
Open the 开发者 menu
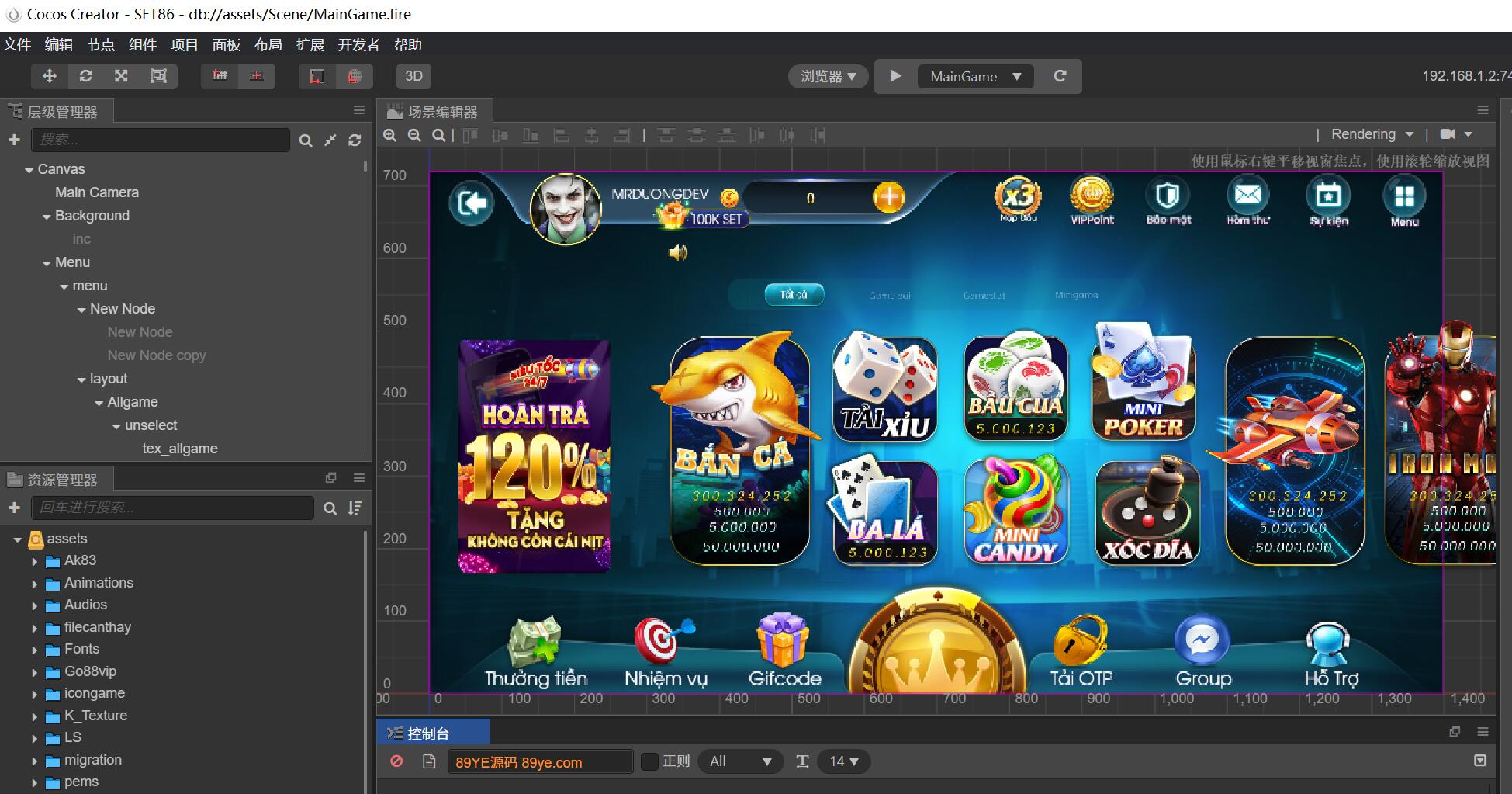tap(358, 45)
